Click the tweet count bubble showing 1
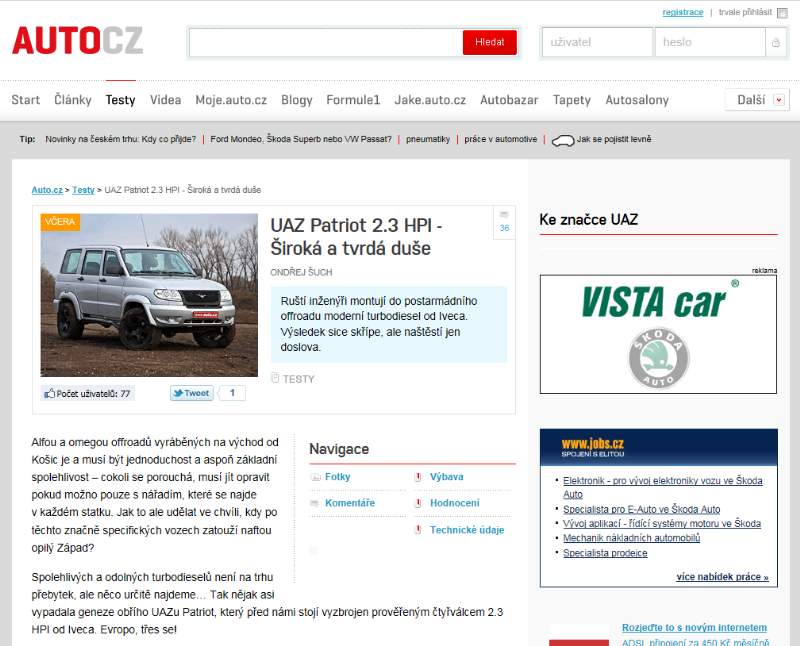Viewport: 800px width, 646px height. [x=232, y=393]
